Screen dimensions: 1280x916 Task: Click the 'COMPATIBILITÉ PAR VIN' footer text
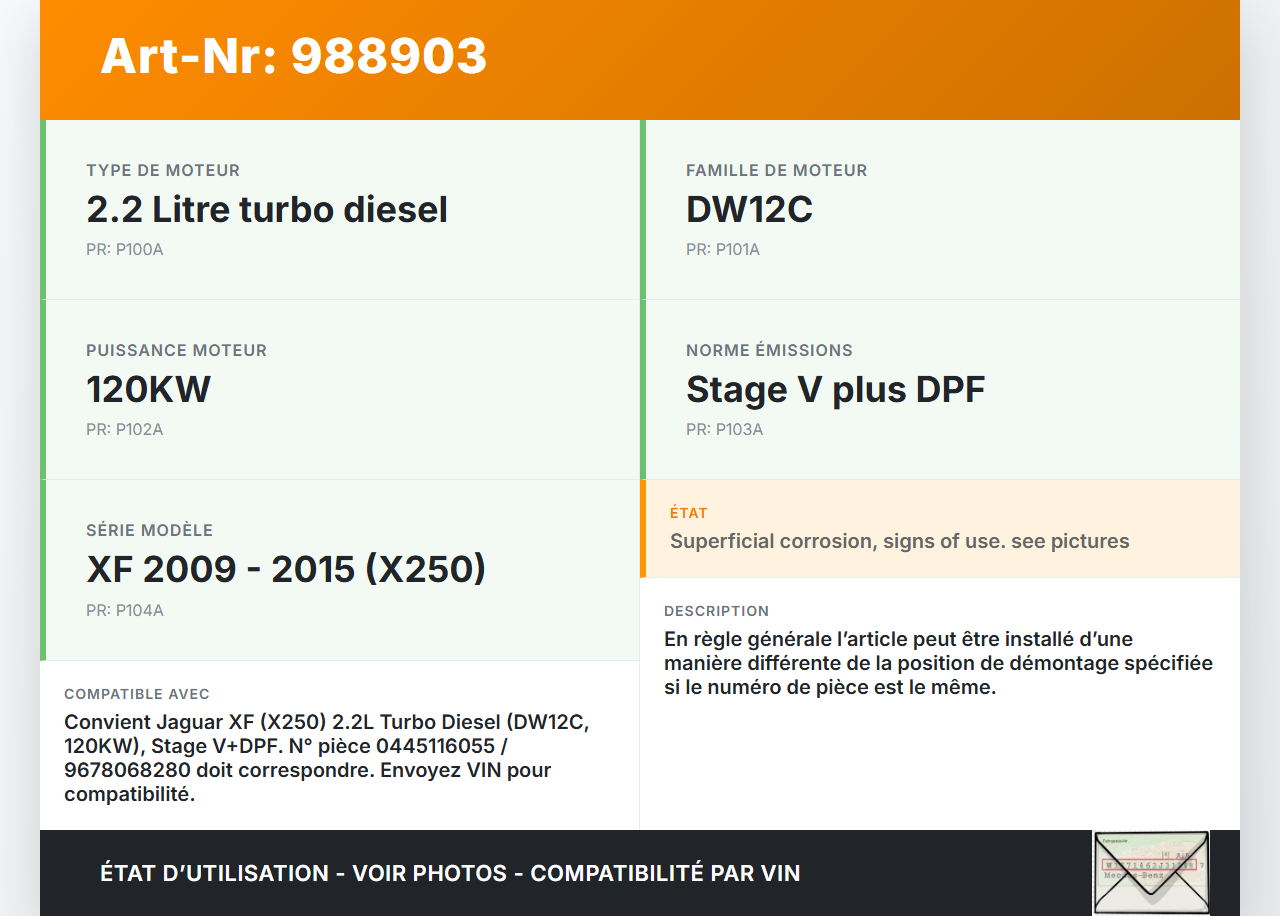point(668,873)
